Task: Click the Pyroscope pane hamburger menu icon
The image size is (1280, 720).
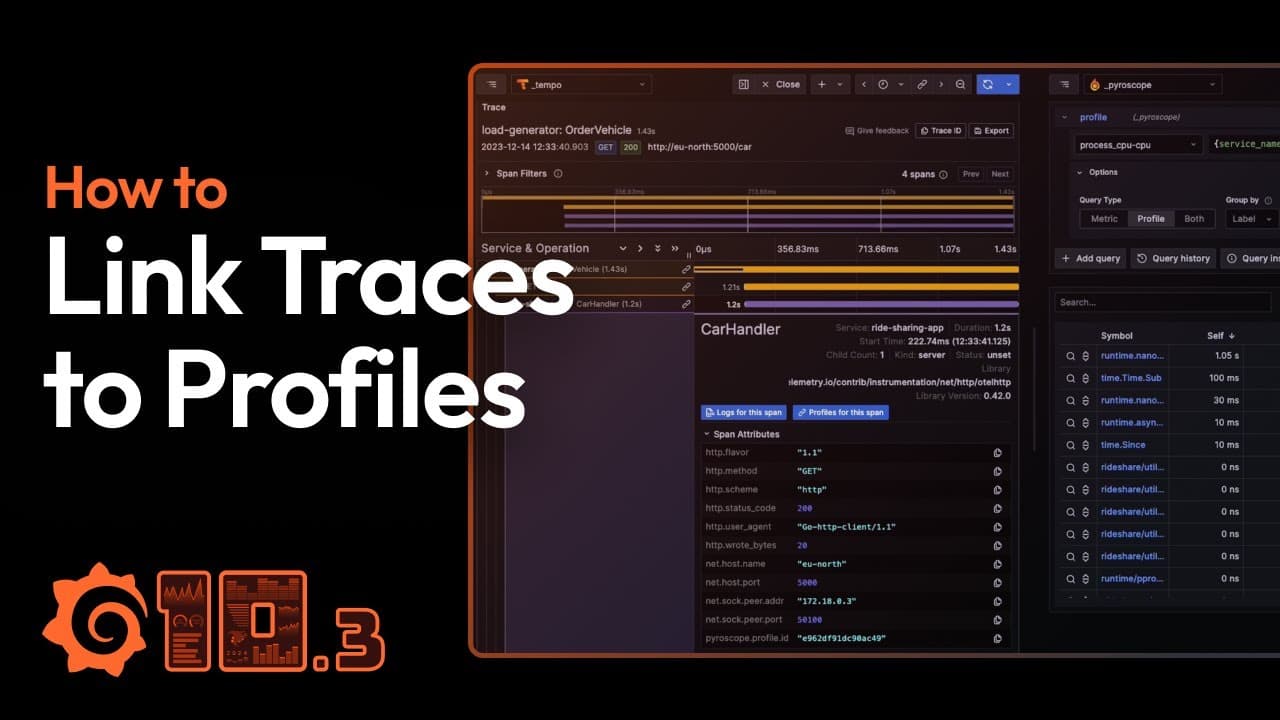Action: 1065,85
